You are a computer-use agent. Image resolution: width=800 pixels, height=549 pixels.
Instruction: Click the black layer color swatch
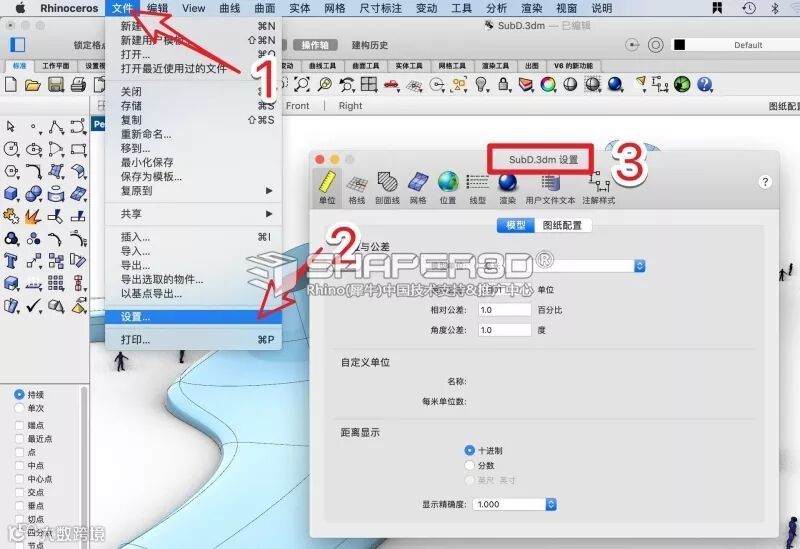(679, 45)
